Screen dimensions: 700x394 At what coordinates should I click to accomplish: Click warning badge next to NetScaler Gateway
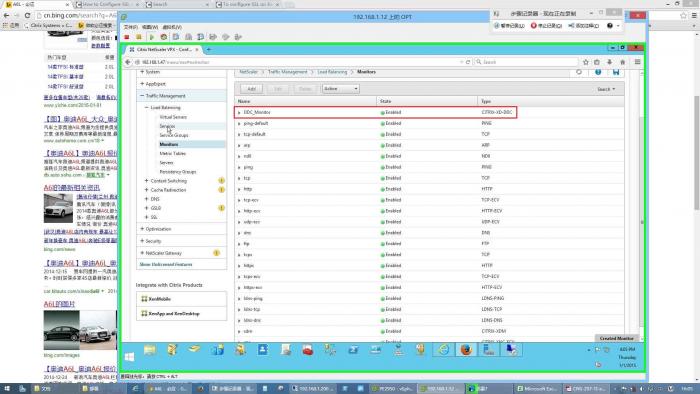pyautogui.click(x=217, y=253)
